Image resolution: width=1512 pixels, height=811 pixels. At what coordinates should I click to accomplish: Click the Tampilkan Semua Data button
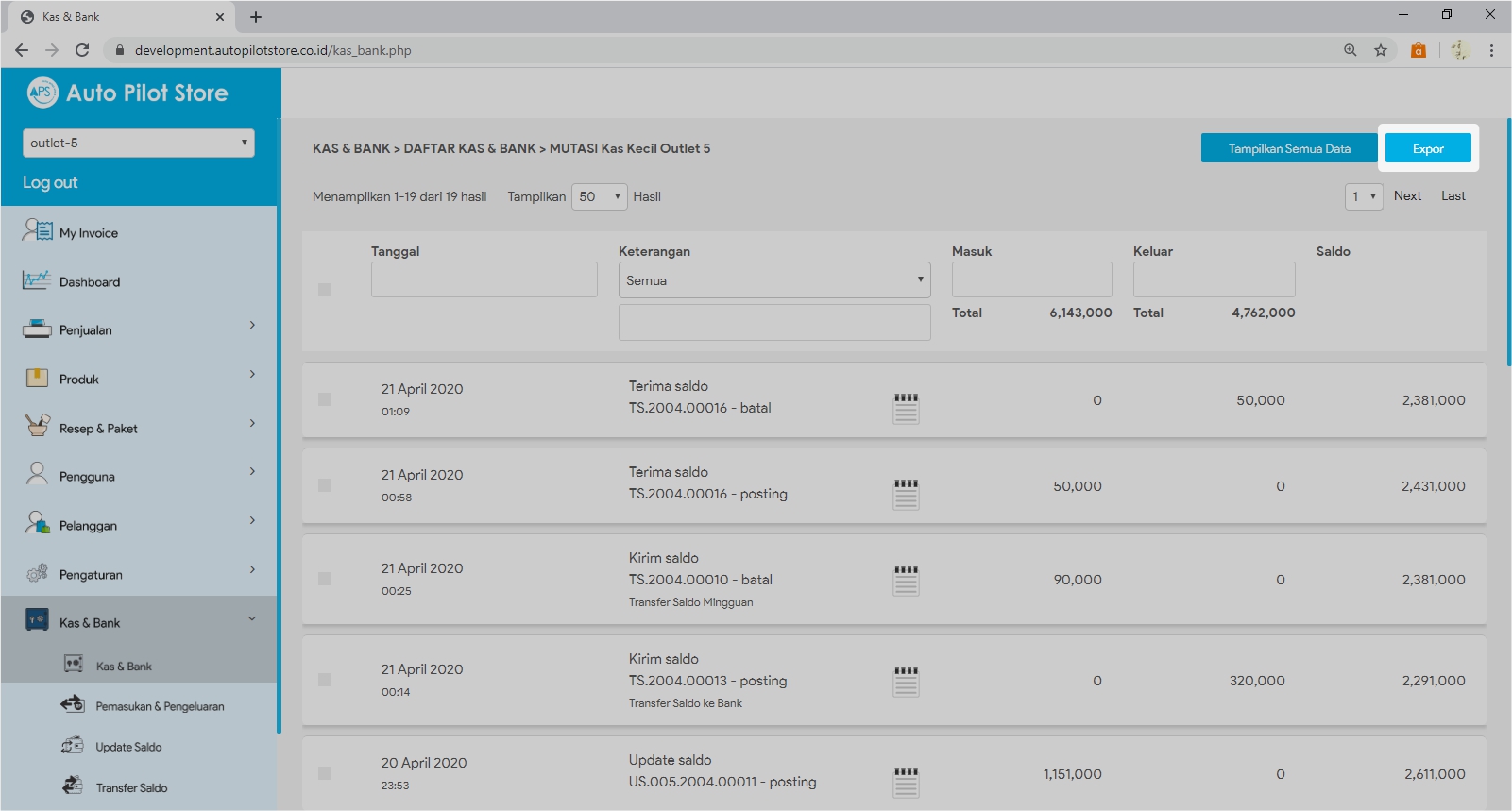1288,148
